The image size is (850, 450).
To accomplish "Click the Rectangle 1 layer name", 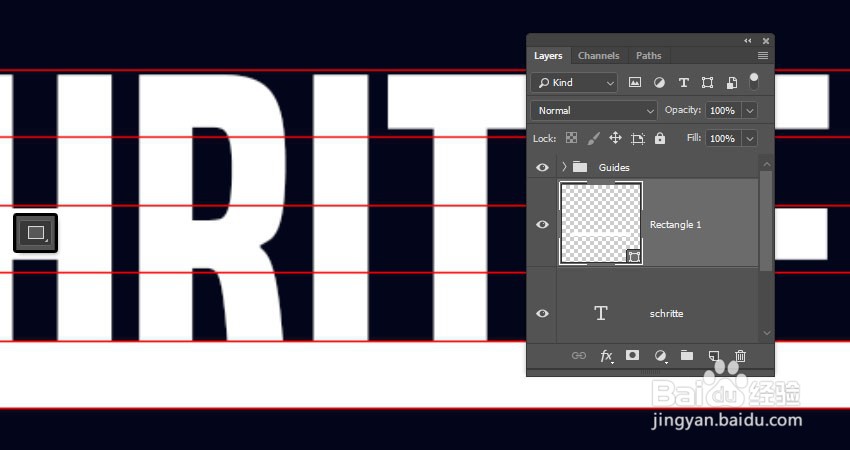I will click(x=675, y=224).
